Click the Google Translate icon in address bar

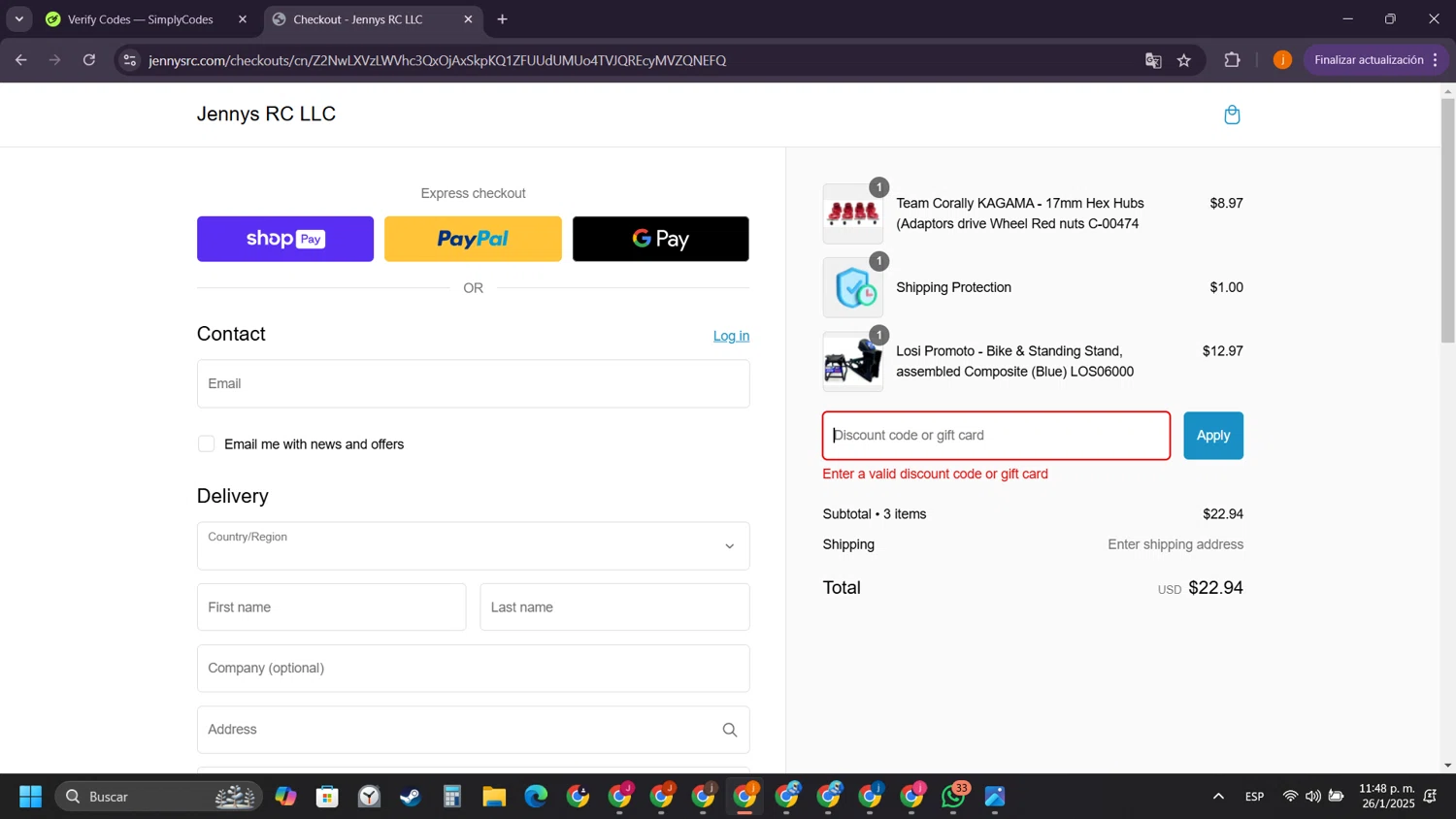click(1153, 60)
